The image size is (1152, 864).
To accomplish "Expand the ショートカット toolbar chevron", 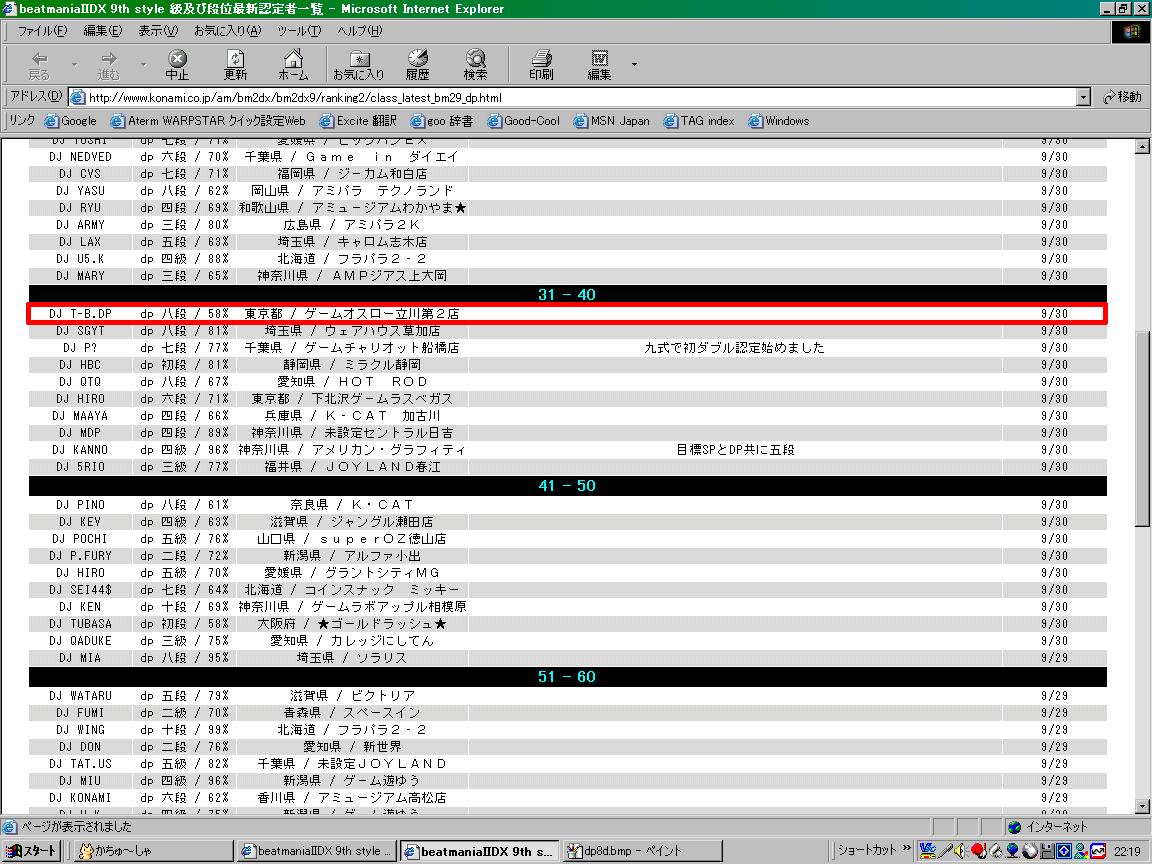I will (907, 848).
